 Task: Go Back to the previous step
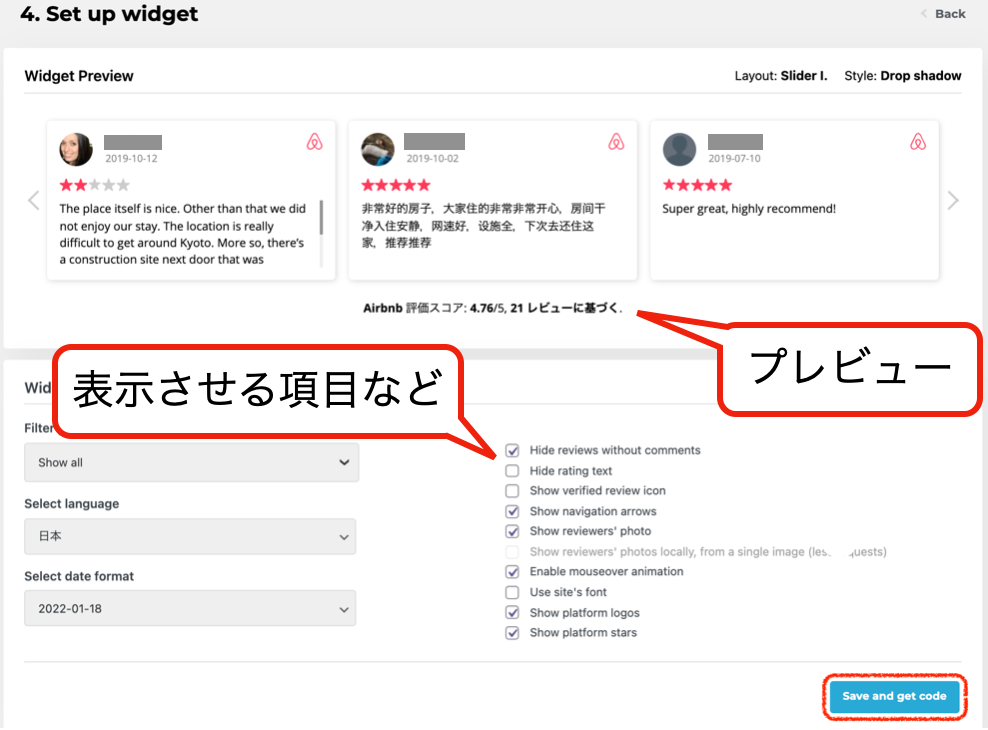pyautogui.click(x=942, y=14)
